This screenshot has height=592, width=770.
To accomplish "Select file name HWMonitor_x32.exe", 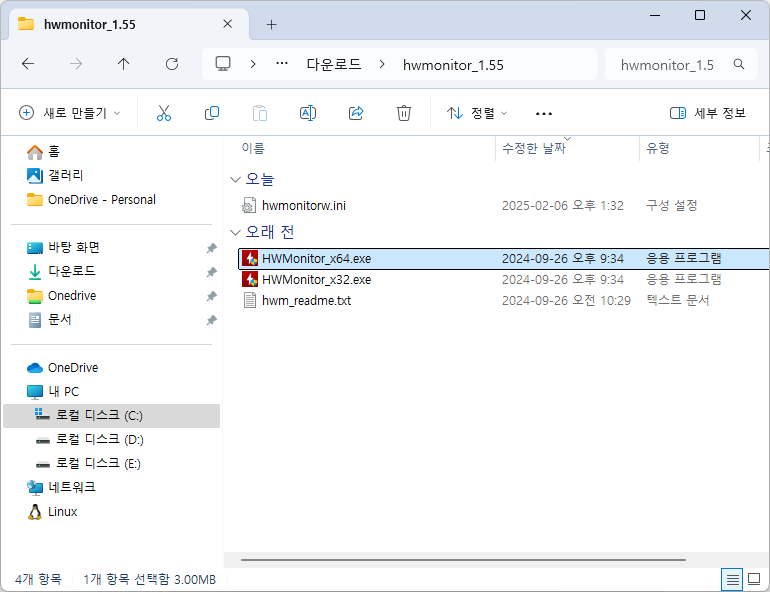I will coord(316,280).
